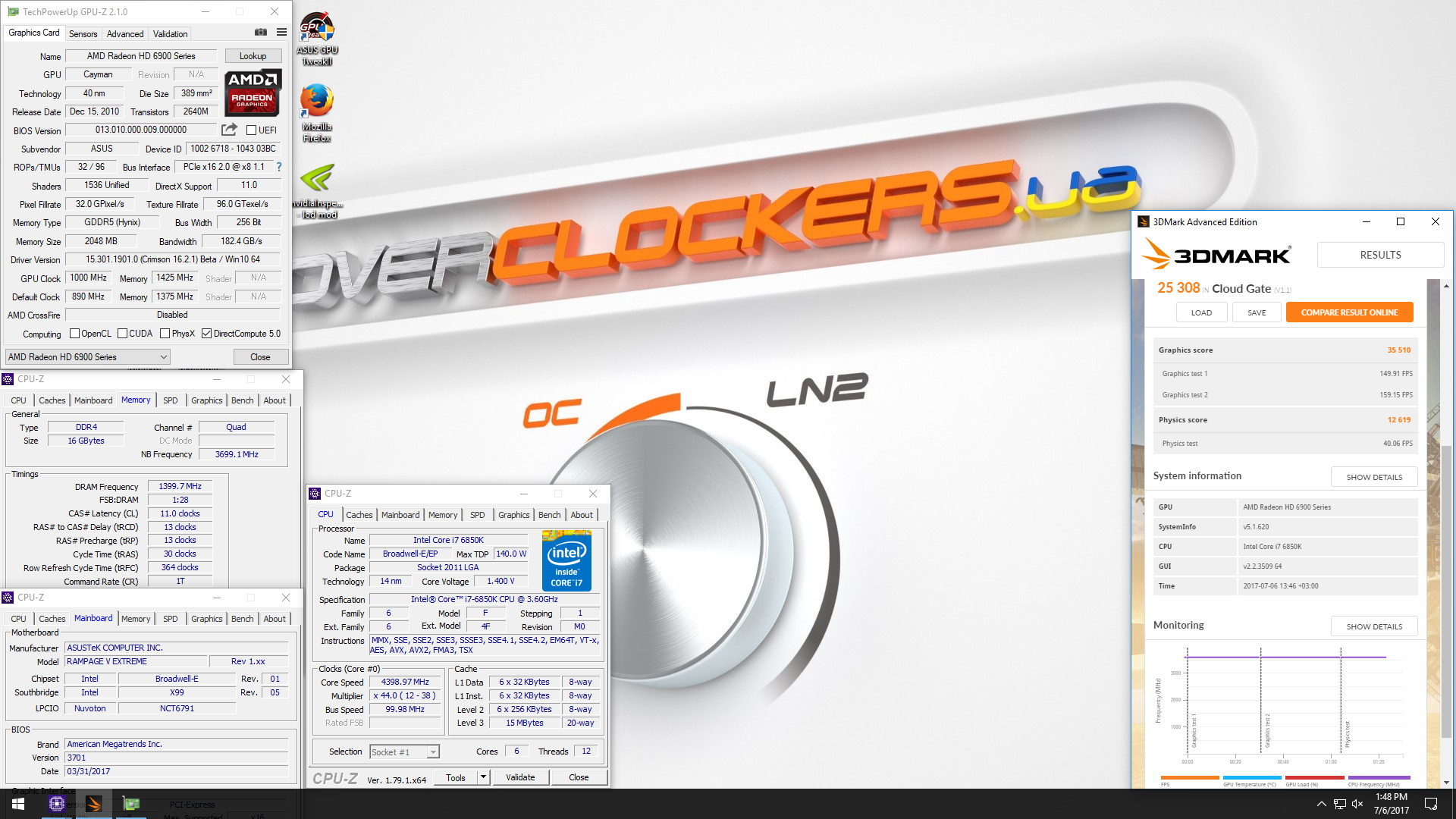
Task: Click the 3DMark scrollbar down arrow
Action: coord(1446,782)
